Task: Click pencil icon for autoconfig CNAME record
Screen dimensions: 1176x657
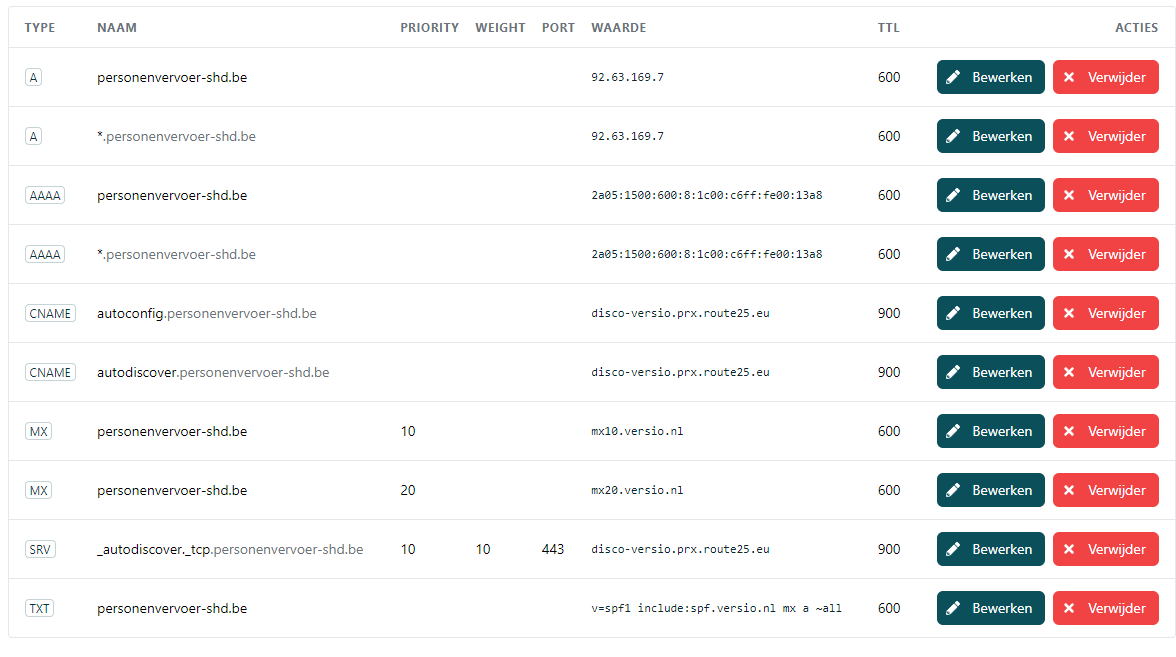Action: pyautogui.click(x=953, y=313)
